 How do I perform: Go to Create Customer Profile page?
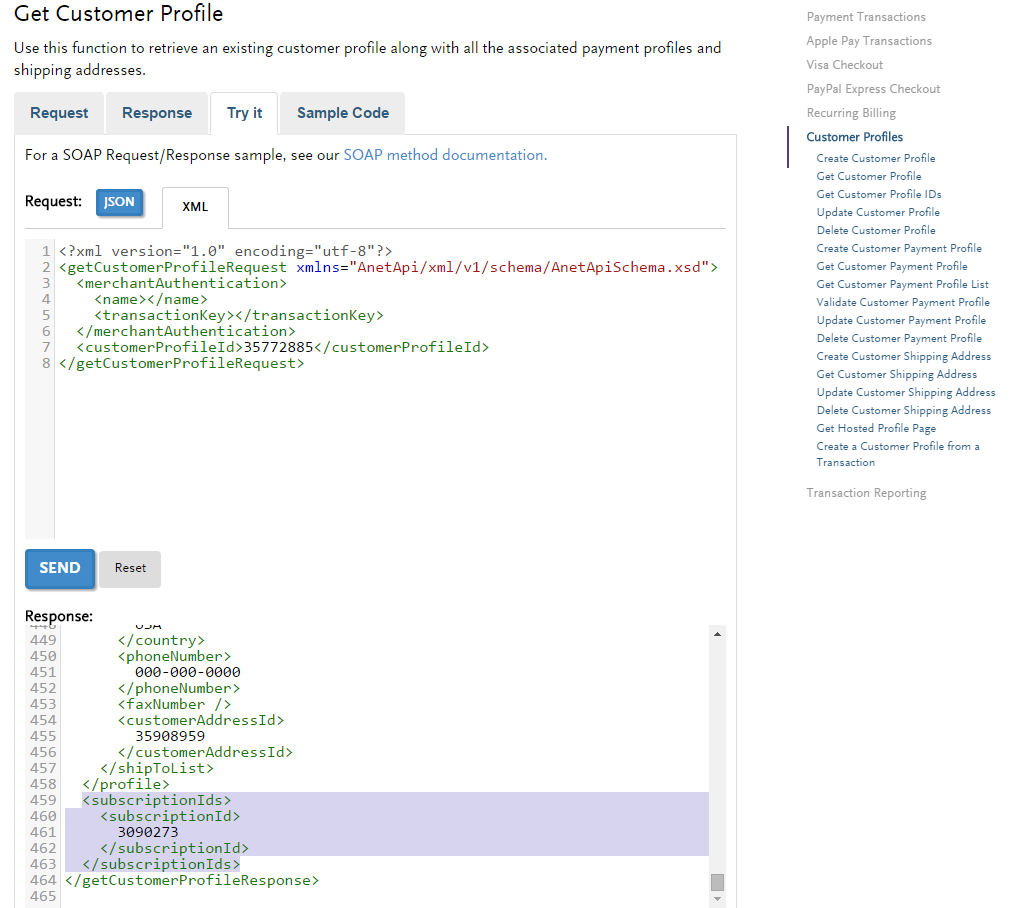(875, 158)
